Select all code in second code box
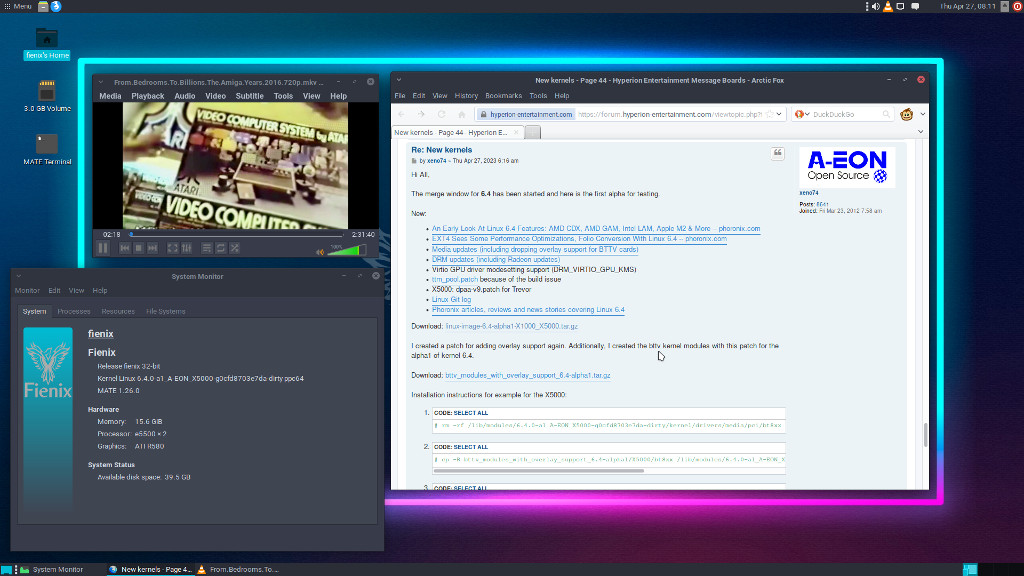1024x576 pixels. (x=470, y=447)
